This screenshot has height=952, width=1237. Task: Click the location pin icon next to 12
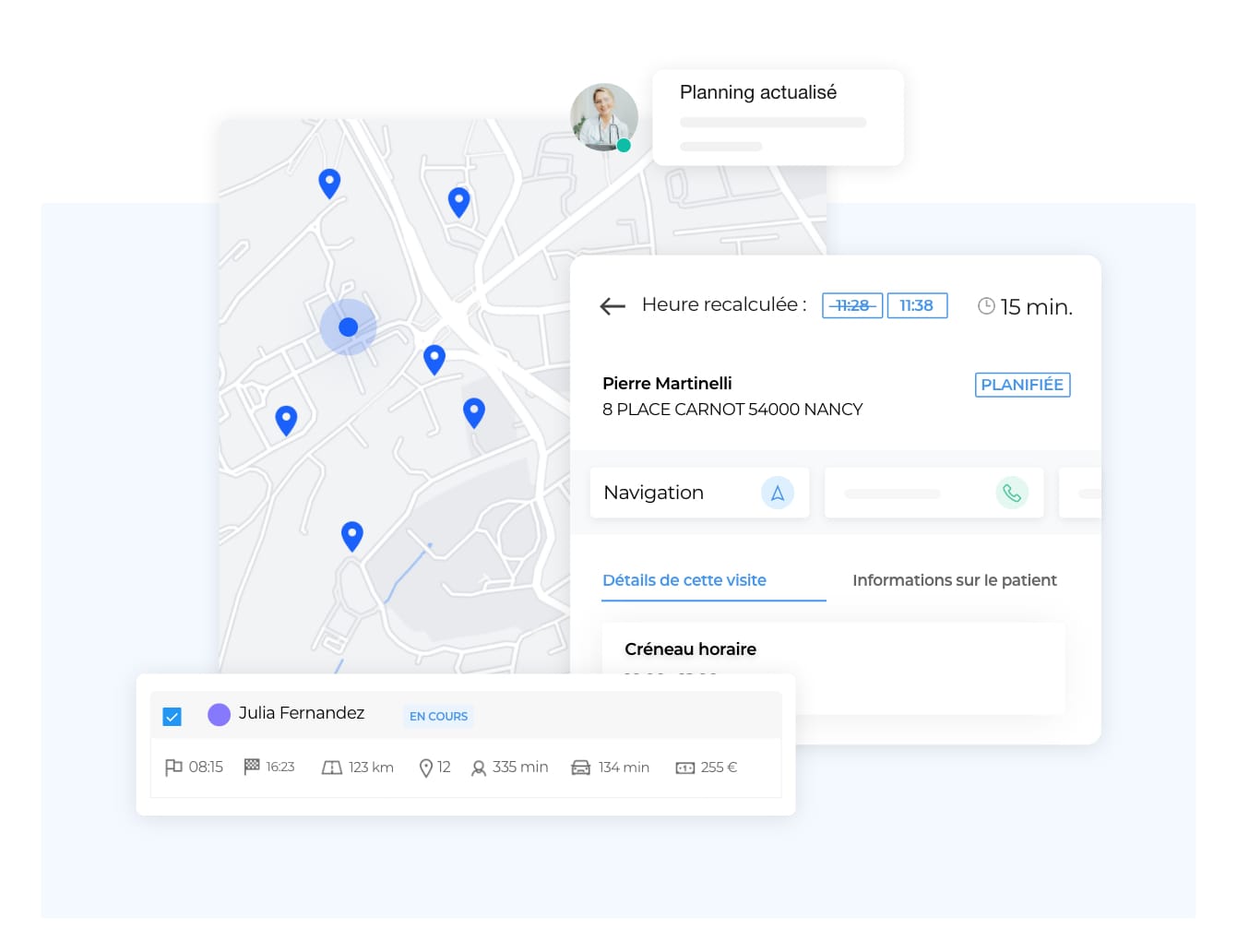coord(426,768)
